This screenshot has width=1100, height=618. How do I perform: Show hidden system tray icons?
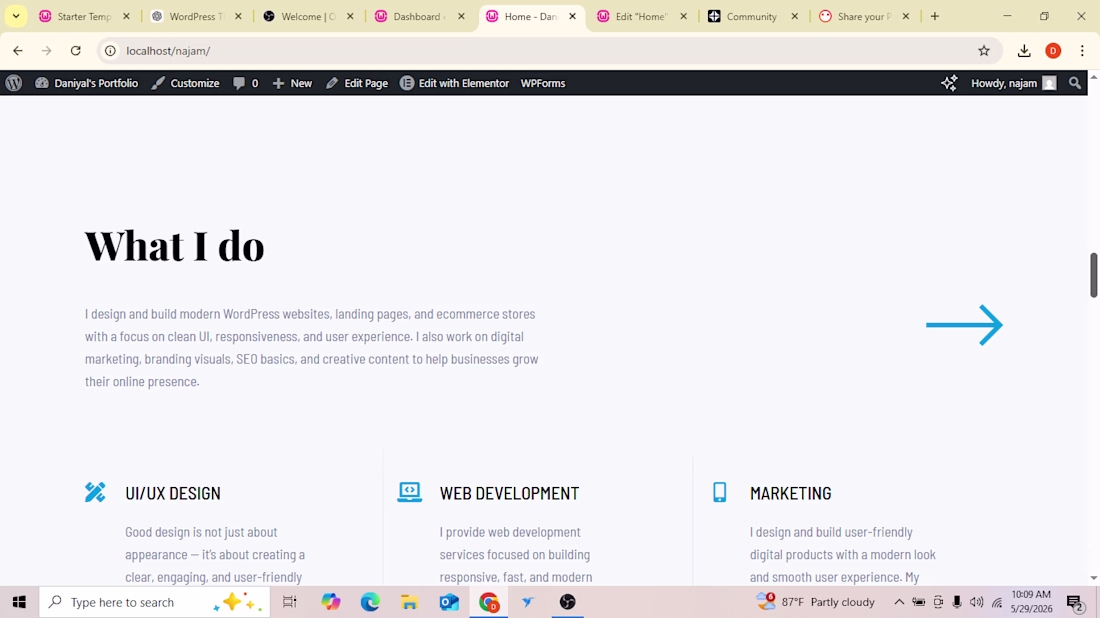point(899,602)
